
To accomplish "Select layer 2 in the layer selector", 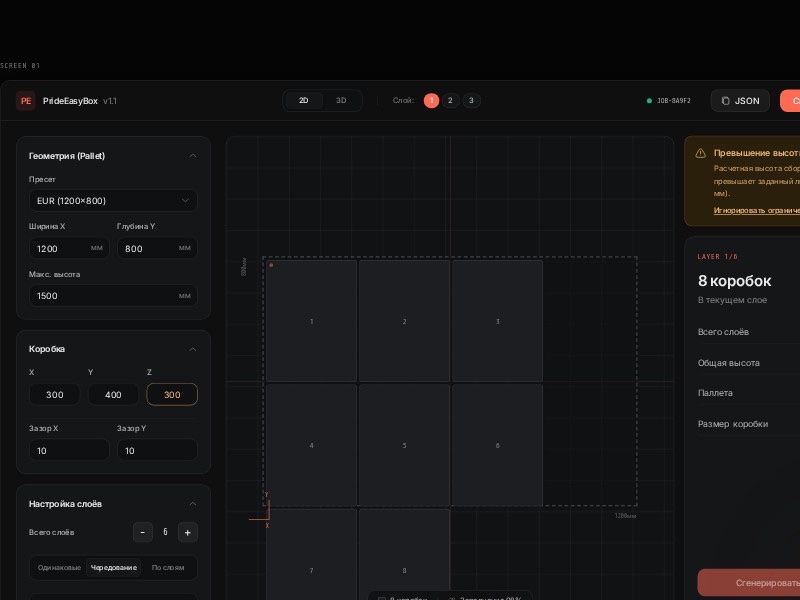I will (x=451, y=101).
